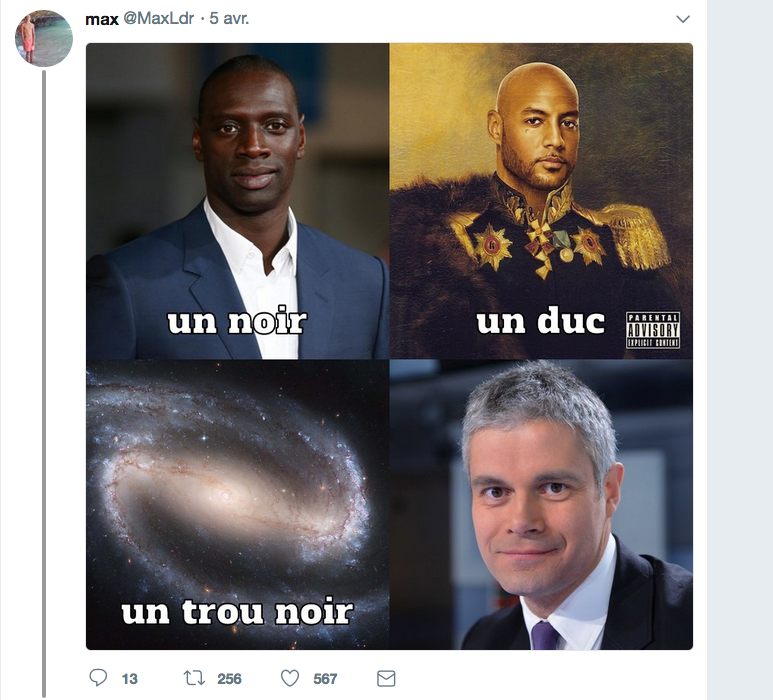Open the tweet's 5 avr. timestamp

229,19
